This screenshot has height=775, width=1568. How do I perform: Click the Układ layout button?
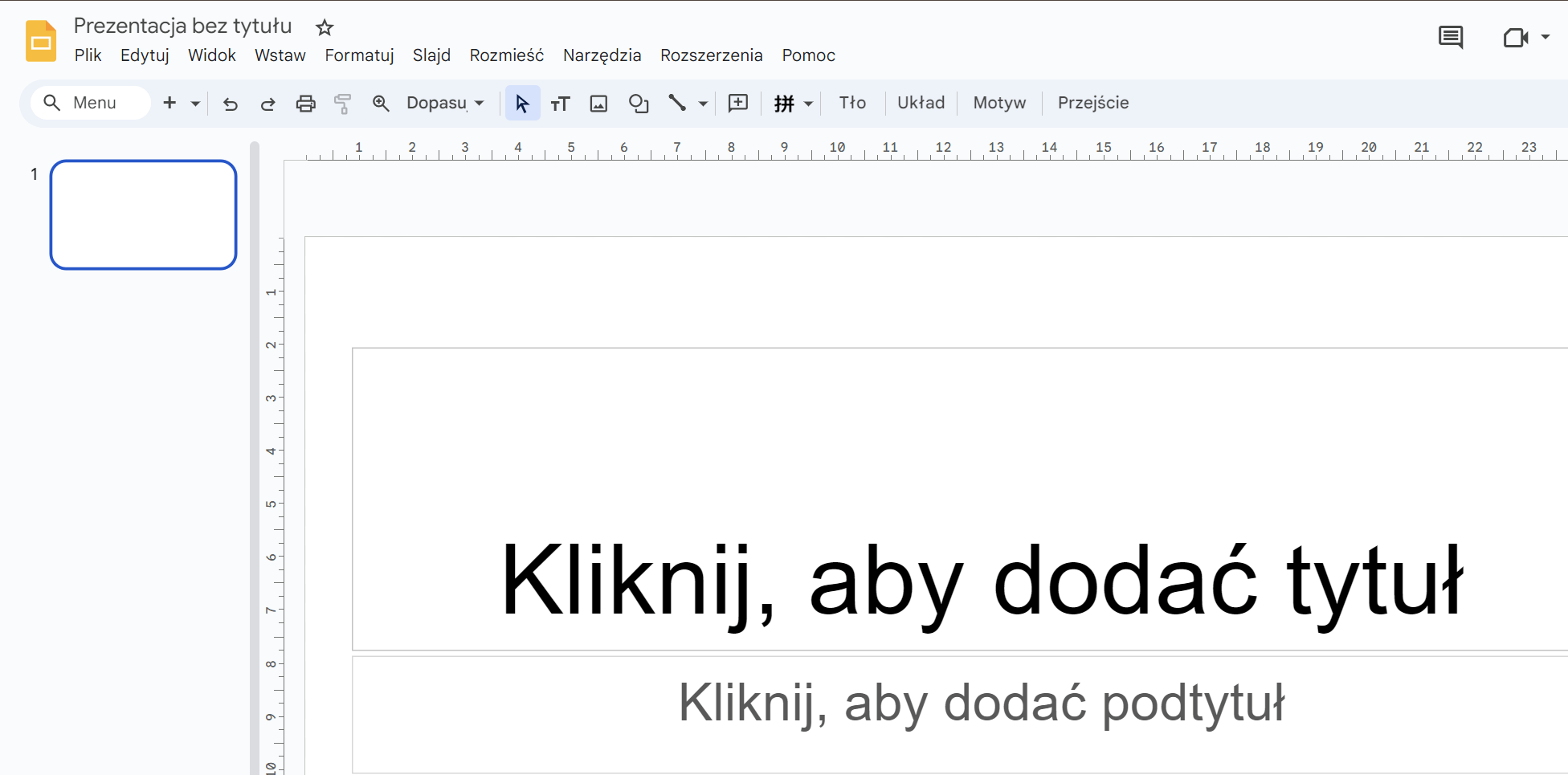coord(921,103)
